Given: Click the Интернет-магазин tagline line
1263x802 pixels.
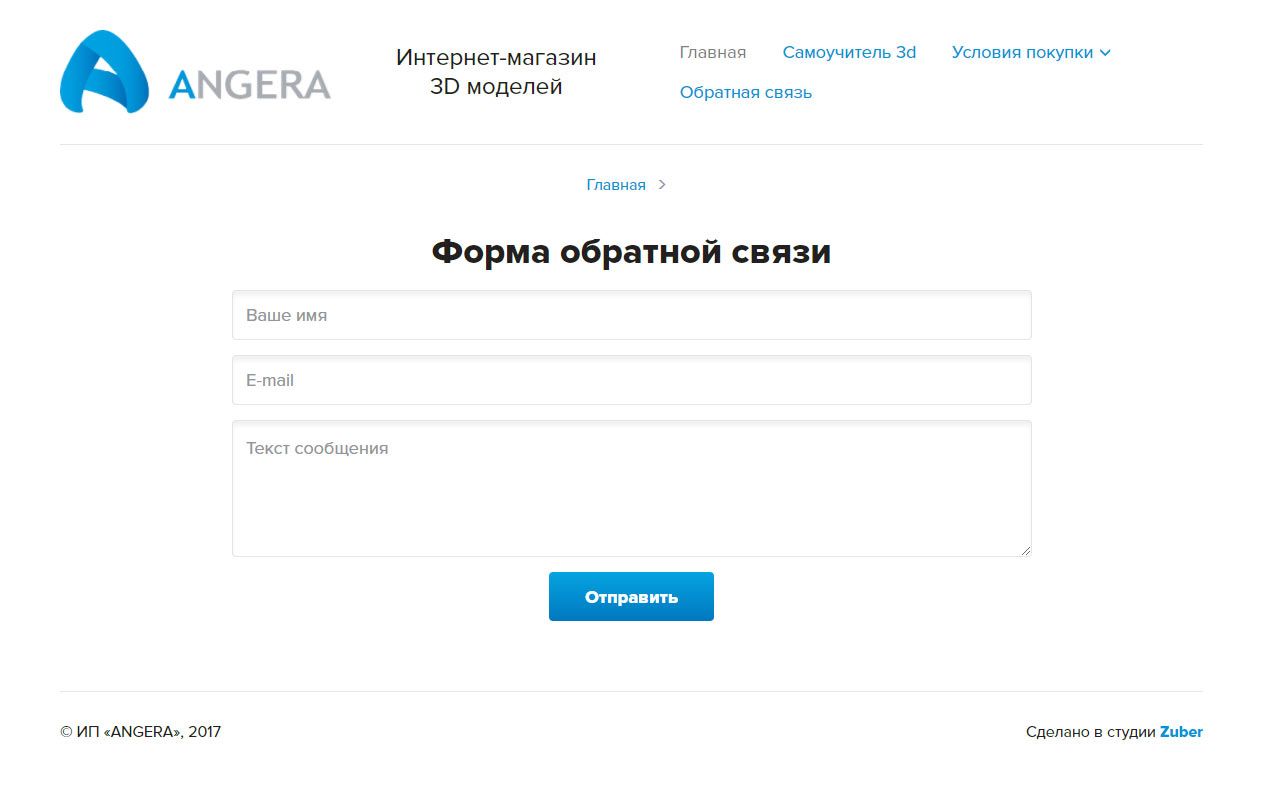Looking at the screenshot, I should click(x=496, y=58).
